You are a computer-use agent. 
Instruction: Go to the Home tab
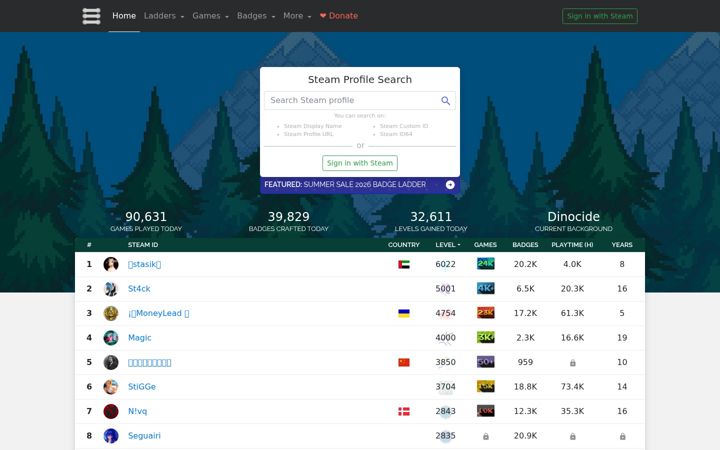click(124, 16)
